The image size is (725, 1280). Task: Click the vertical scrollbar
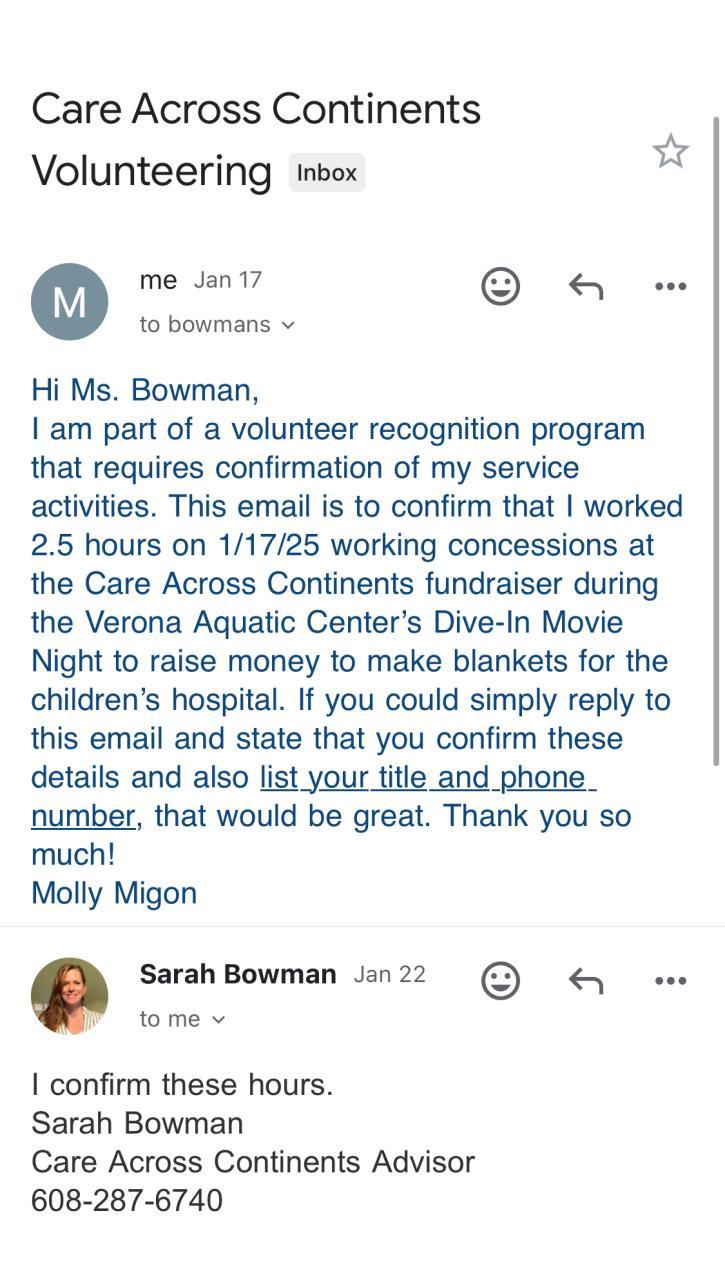tap(716, 440)
